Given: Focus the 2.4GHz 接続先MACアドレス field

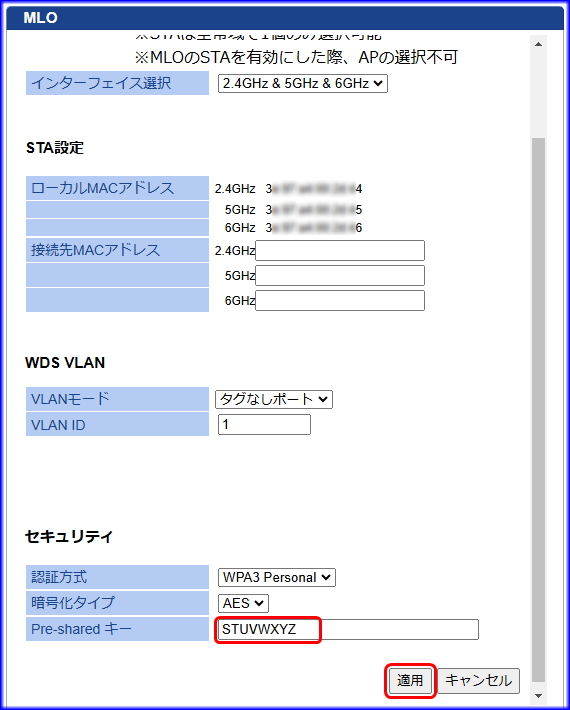Looking at the screenshot, I should [340, 250].
